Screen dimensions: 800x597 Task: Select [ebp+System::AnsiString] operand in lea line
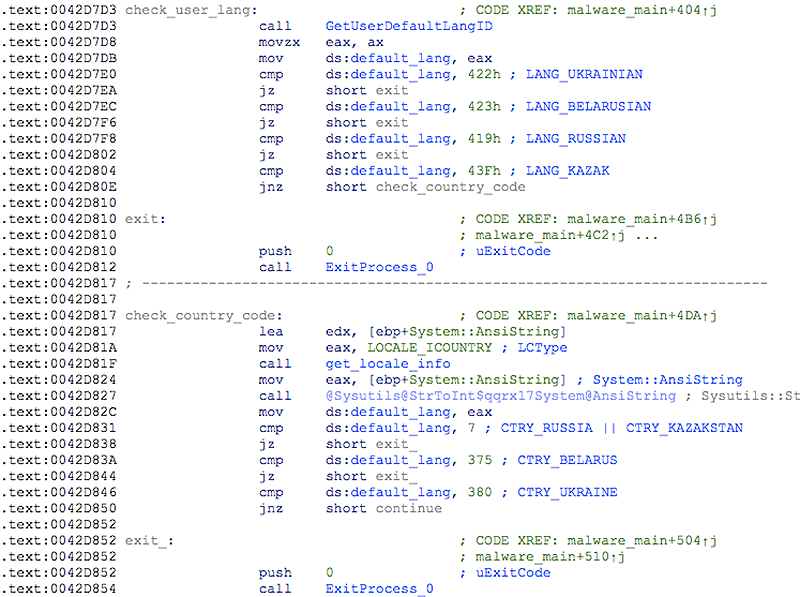pyautogui.click(x=467, y=332)
